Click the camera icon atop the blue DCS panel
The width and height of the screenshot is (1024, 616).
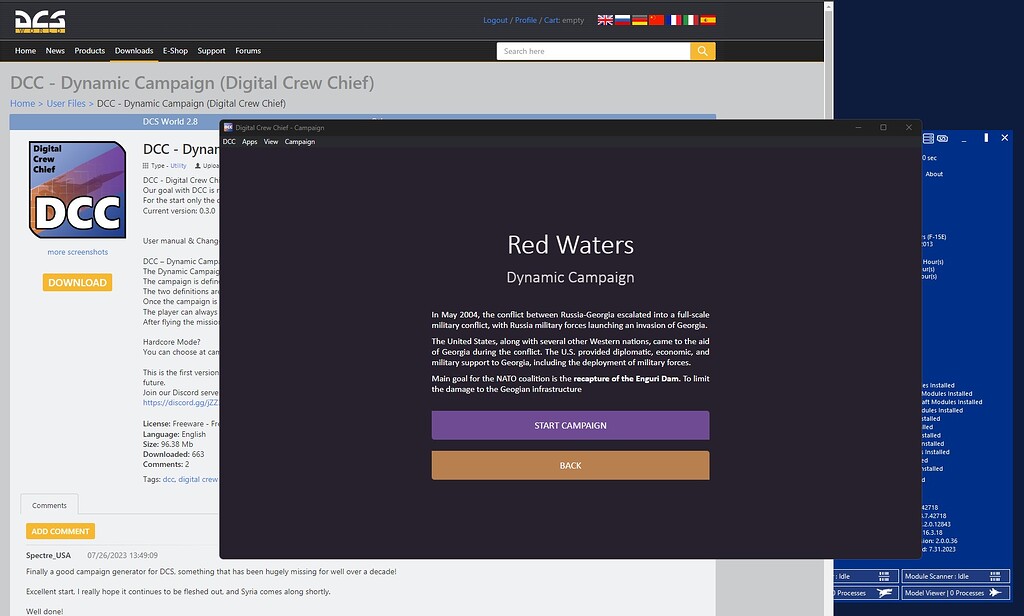coord(941,139)
